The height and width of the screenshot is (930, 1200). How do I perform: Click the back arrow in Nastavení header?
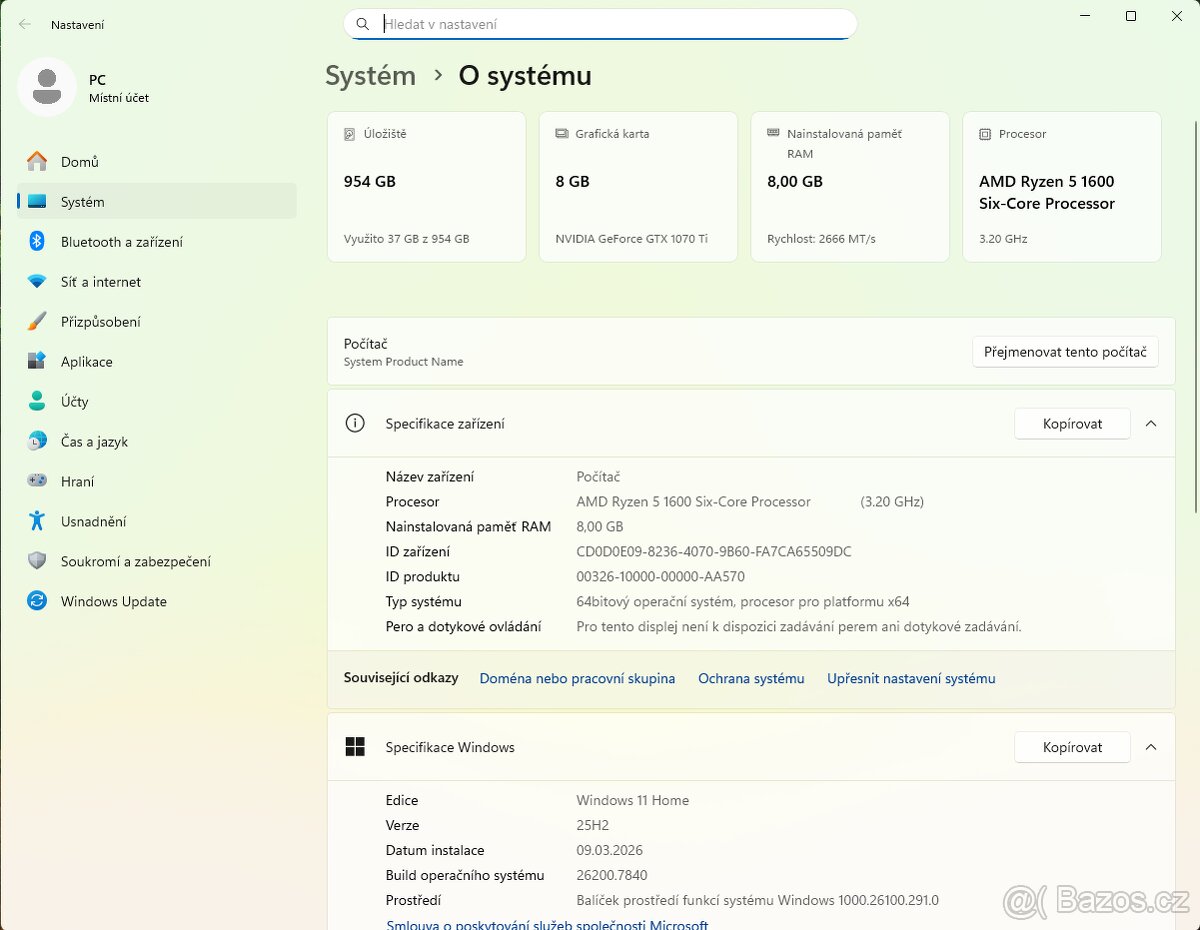pyautogui.click(x=25, y=24)
